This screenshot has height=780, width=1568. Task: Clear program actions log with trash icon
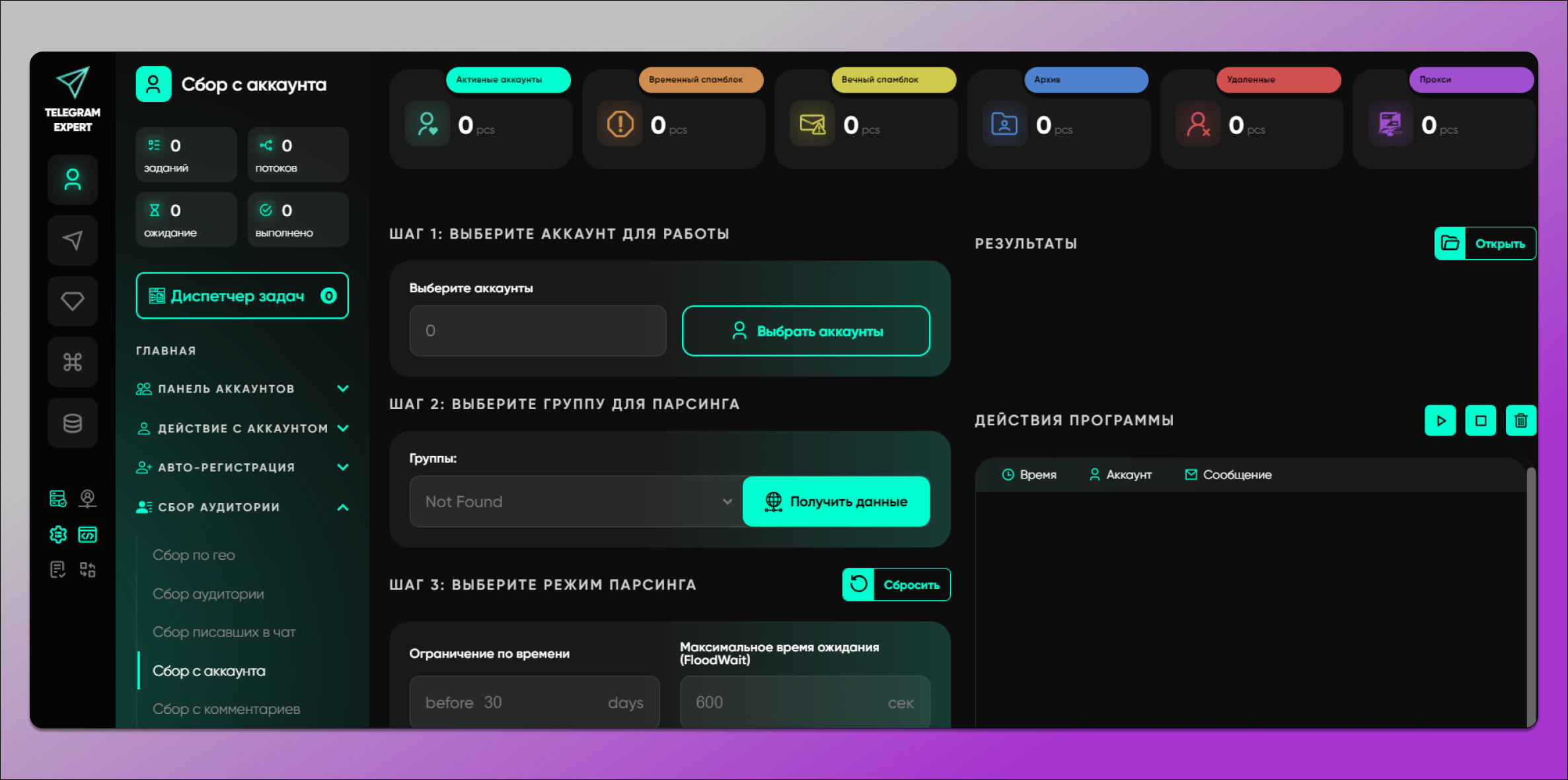click(1520, 420)
